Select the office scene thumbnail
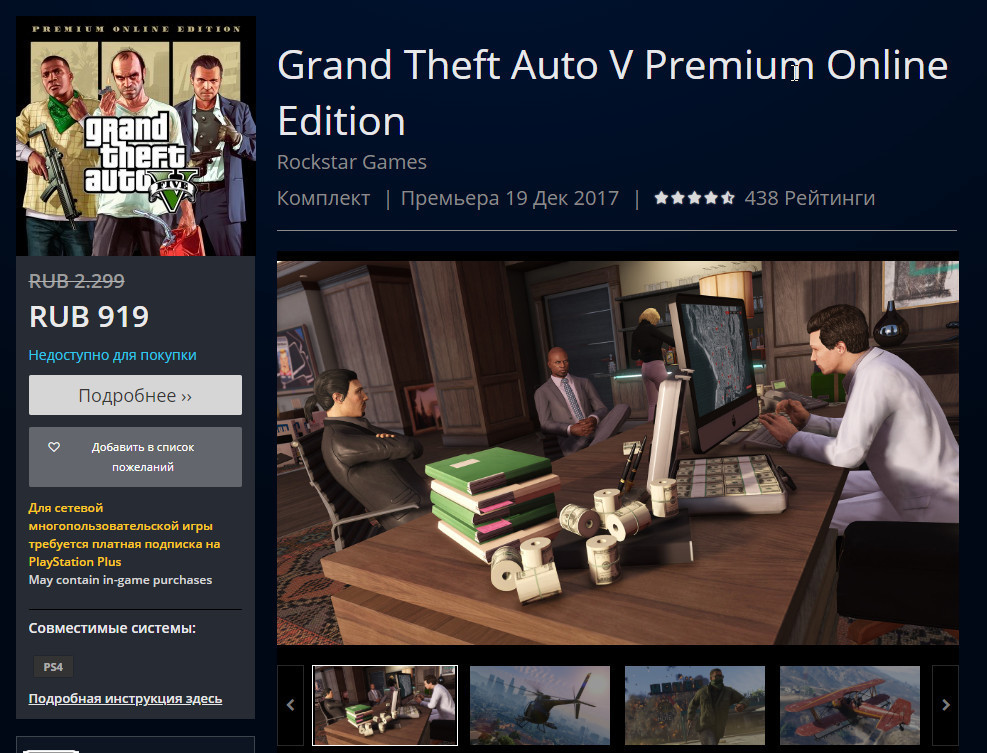 (x=385, y=705)
